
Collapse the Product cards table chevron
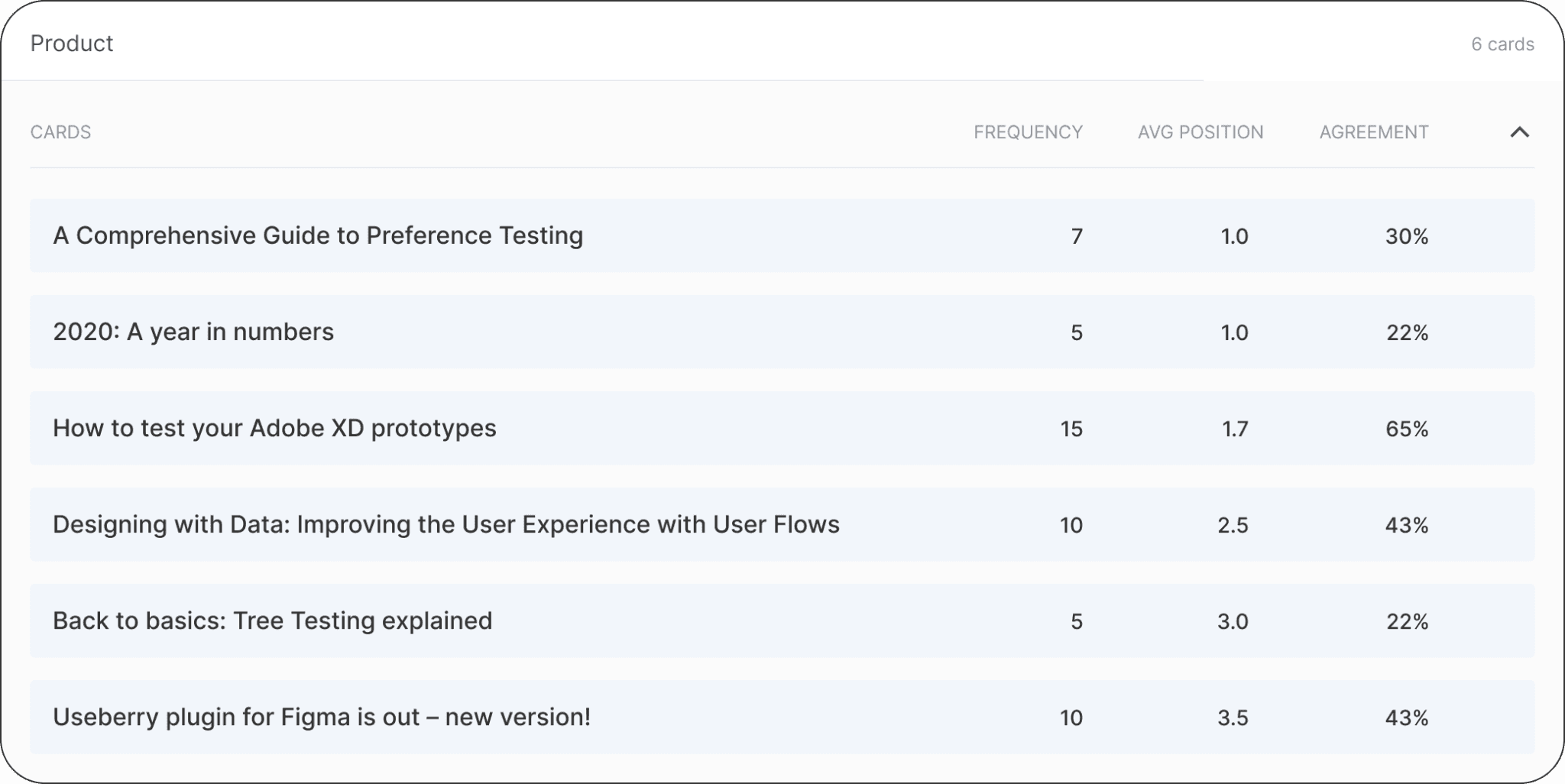1519,132
